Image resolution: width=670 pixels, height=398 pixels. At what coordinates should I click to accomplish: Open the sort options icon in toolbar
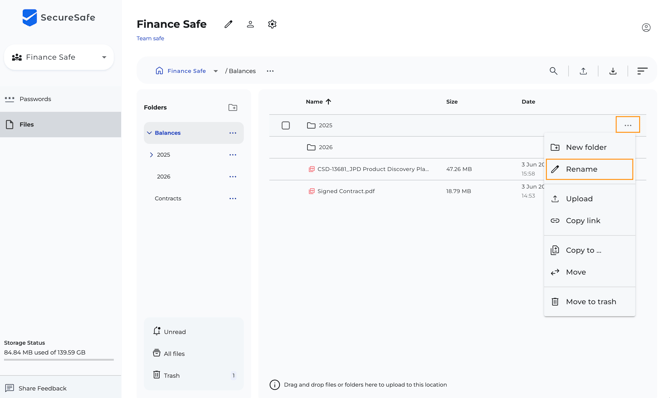click(x=642, y=71)
